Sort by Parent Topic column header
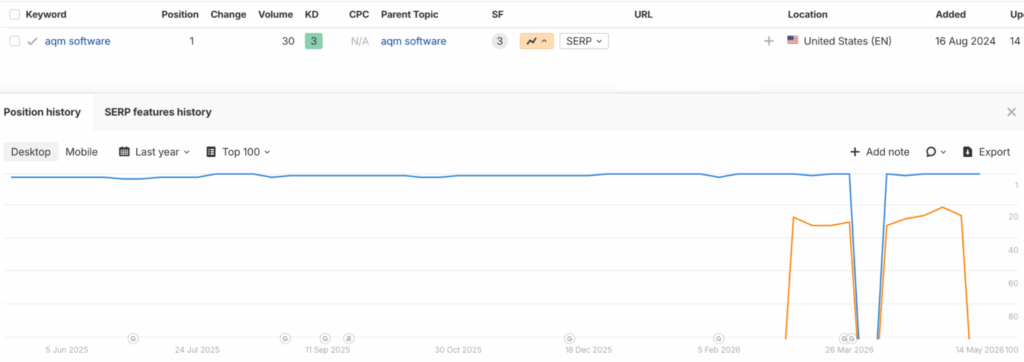This screenshot has height=362, width=1024. pos(409,14)
